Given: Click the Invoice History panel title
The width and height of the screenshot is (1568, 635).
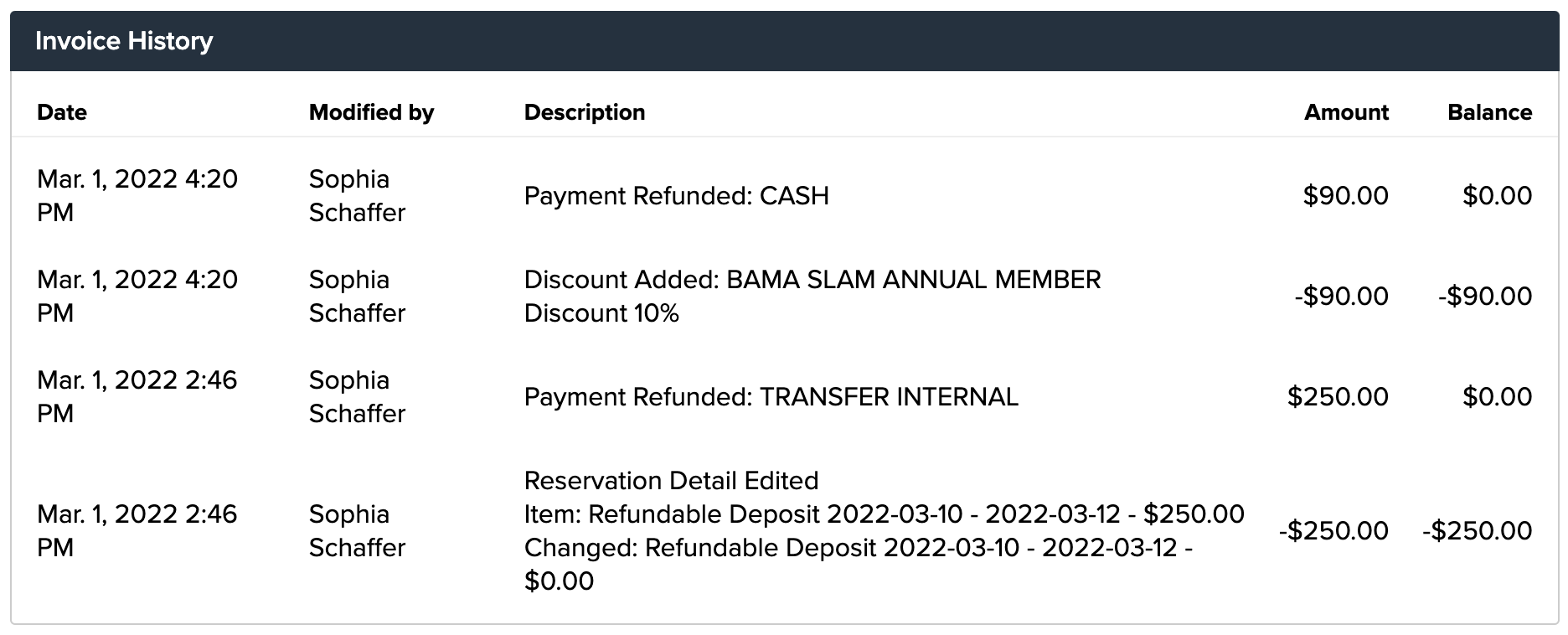Looking at the screenshot, I should click(124, 41).
